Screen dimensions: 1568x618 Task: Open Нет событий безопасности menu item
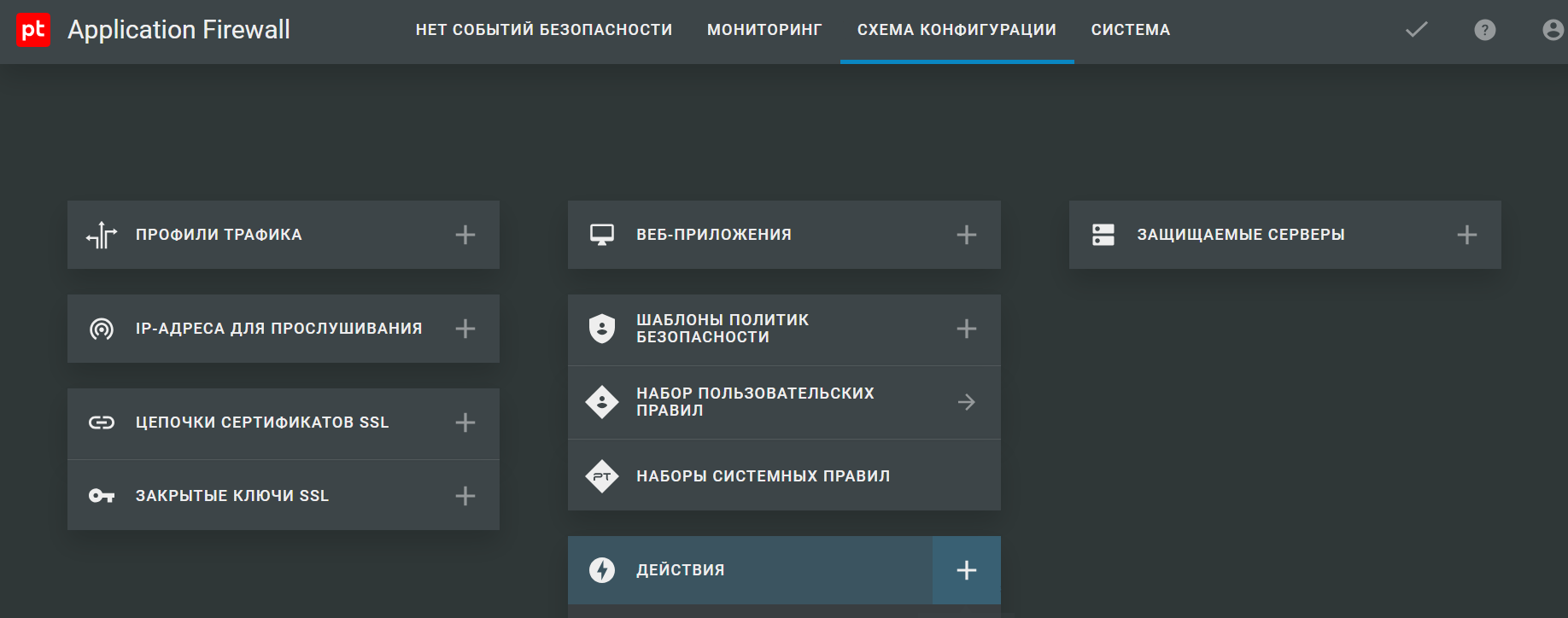tap(544, 30)
